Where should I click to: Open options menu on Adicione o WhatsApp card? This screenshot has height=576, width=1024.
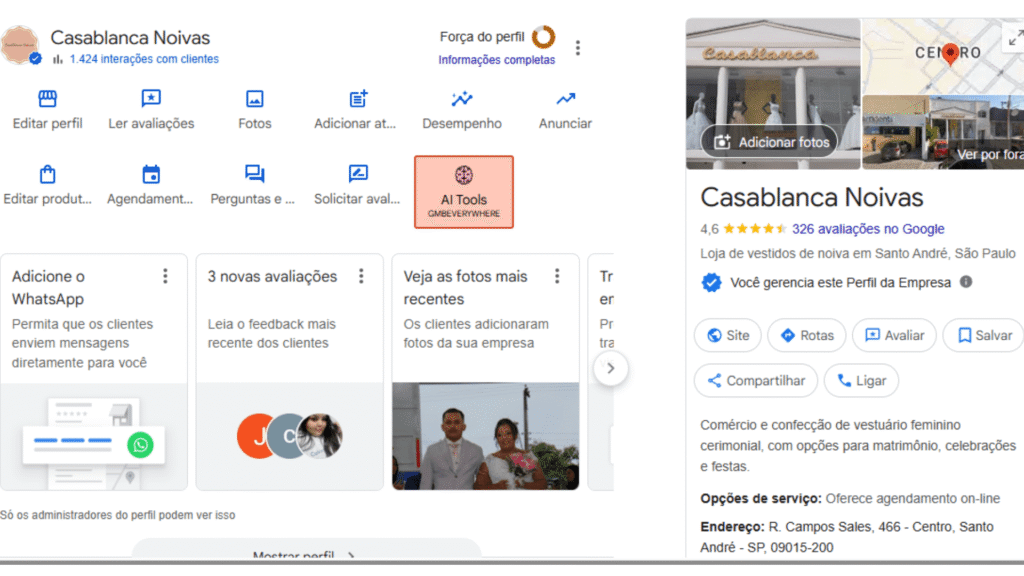click(165, 276)
